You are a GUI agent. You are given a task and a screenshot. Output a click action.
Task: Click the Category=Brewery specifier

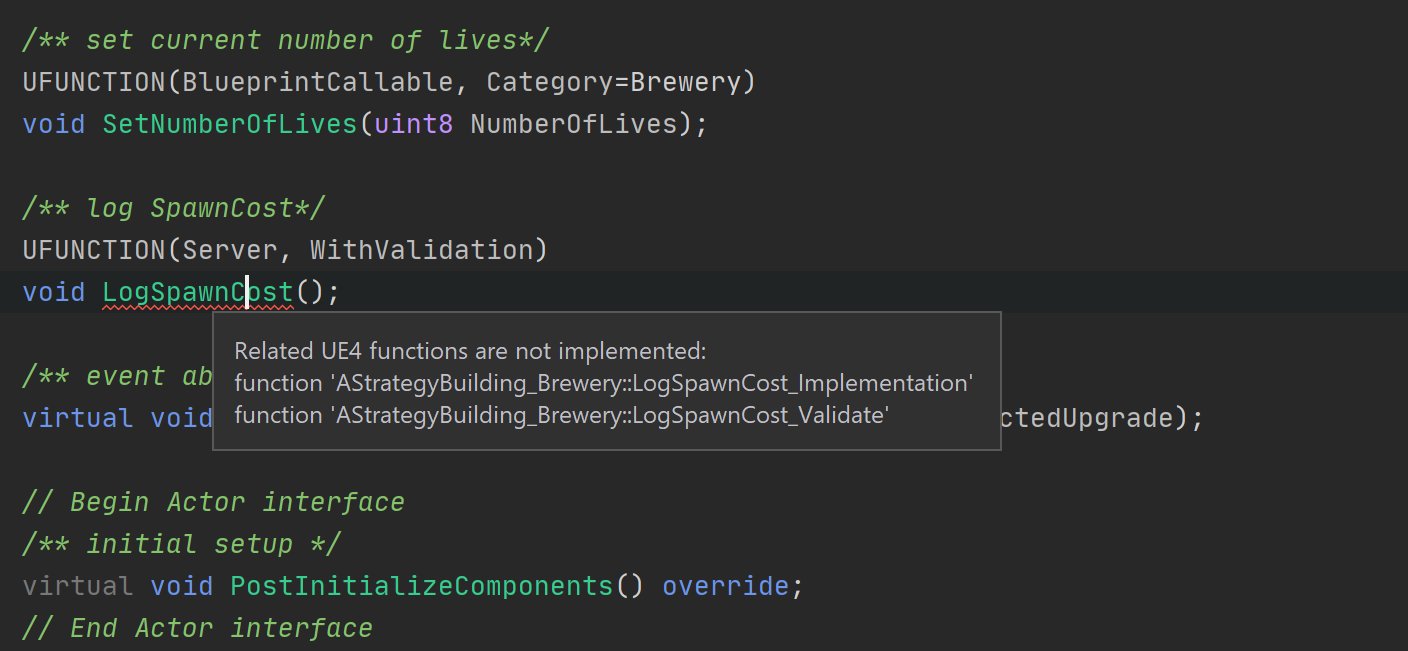click(x=613, y=82)
